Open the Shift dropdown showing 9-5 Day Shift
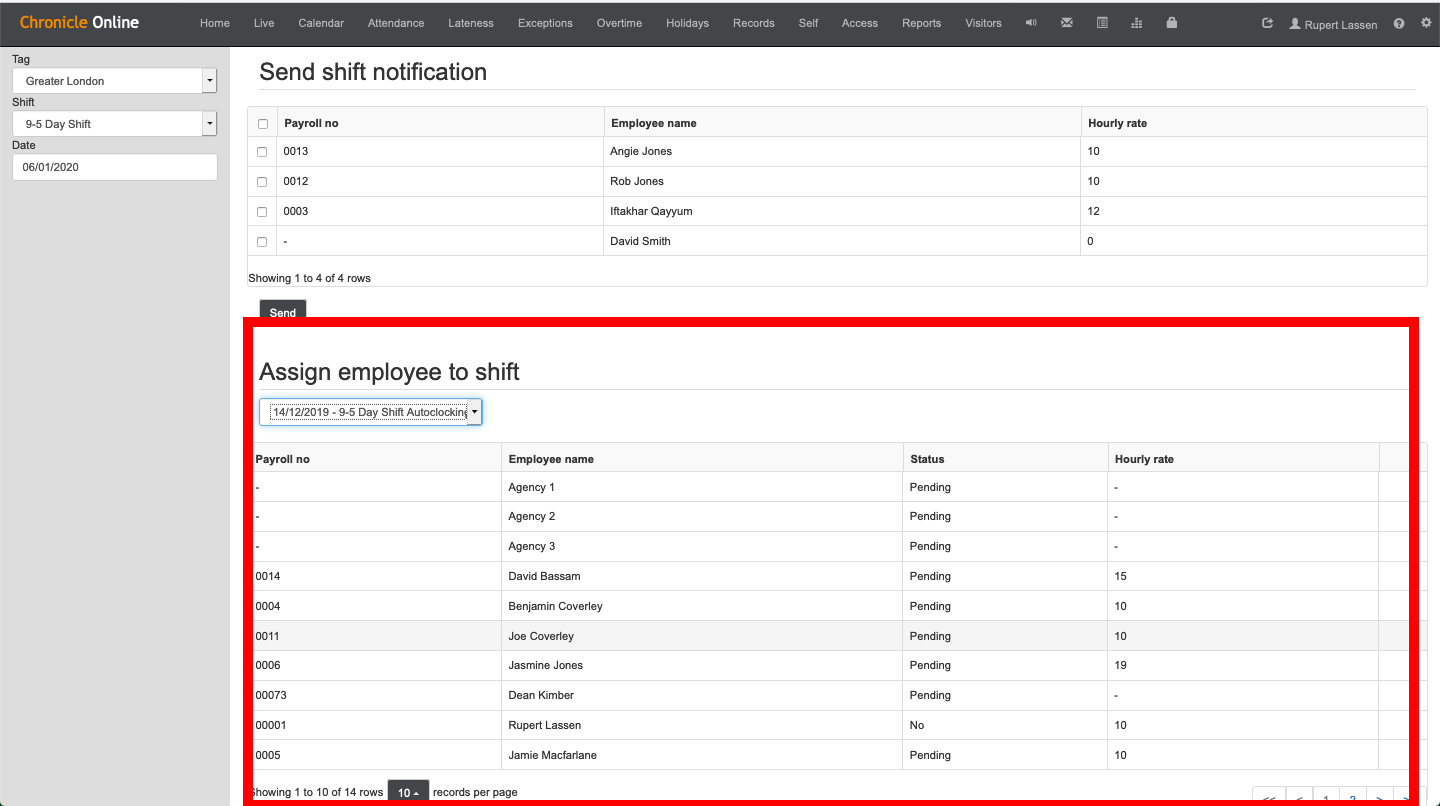 click(115, 124)
